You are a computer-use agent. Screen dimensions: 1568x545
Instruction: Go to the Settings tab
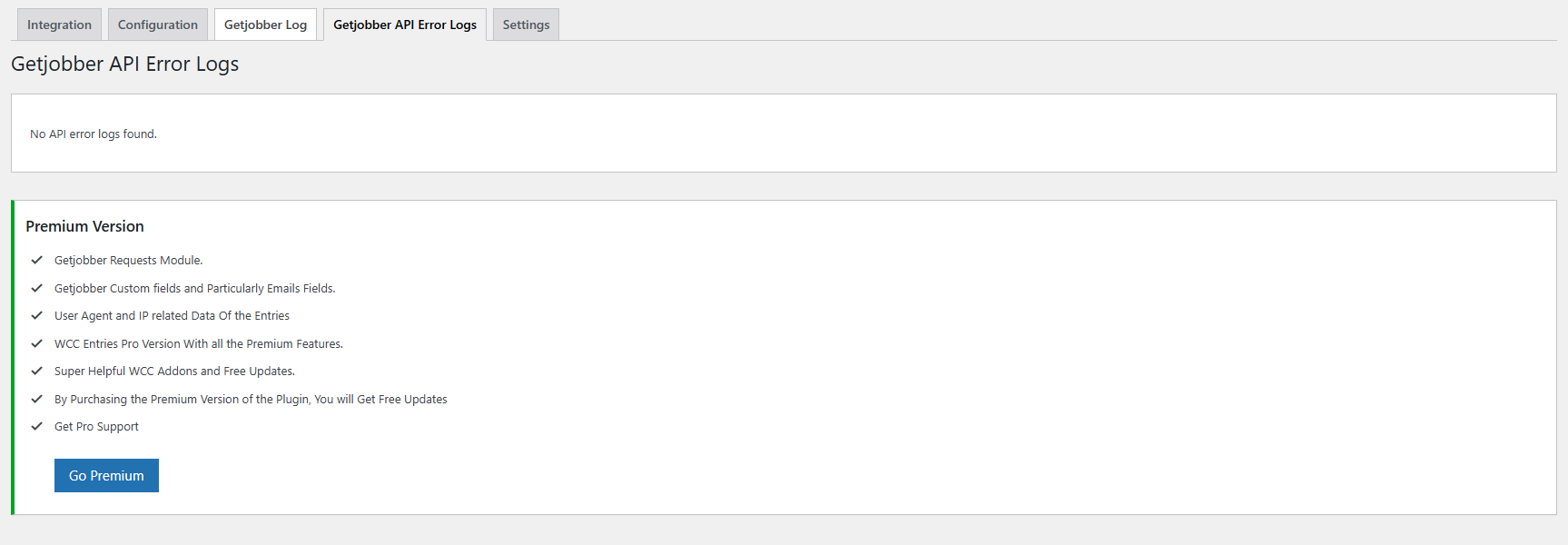pyautogui.click(x=526, y=25)
